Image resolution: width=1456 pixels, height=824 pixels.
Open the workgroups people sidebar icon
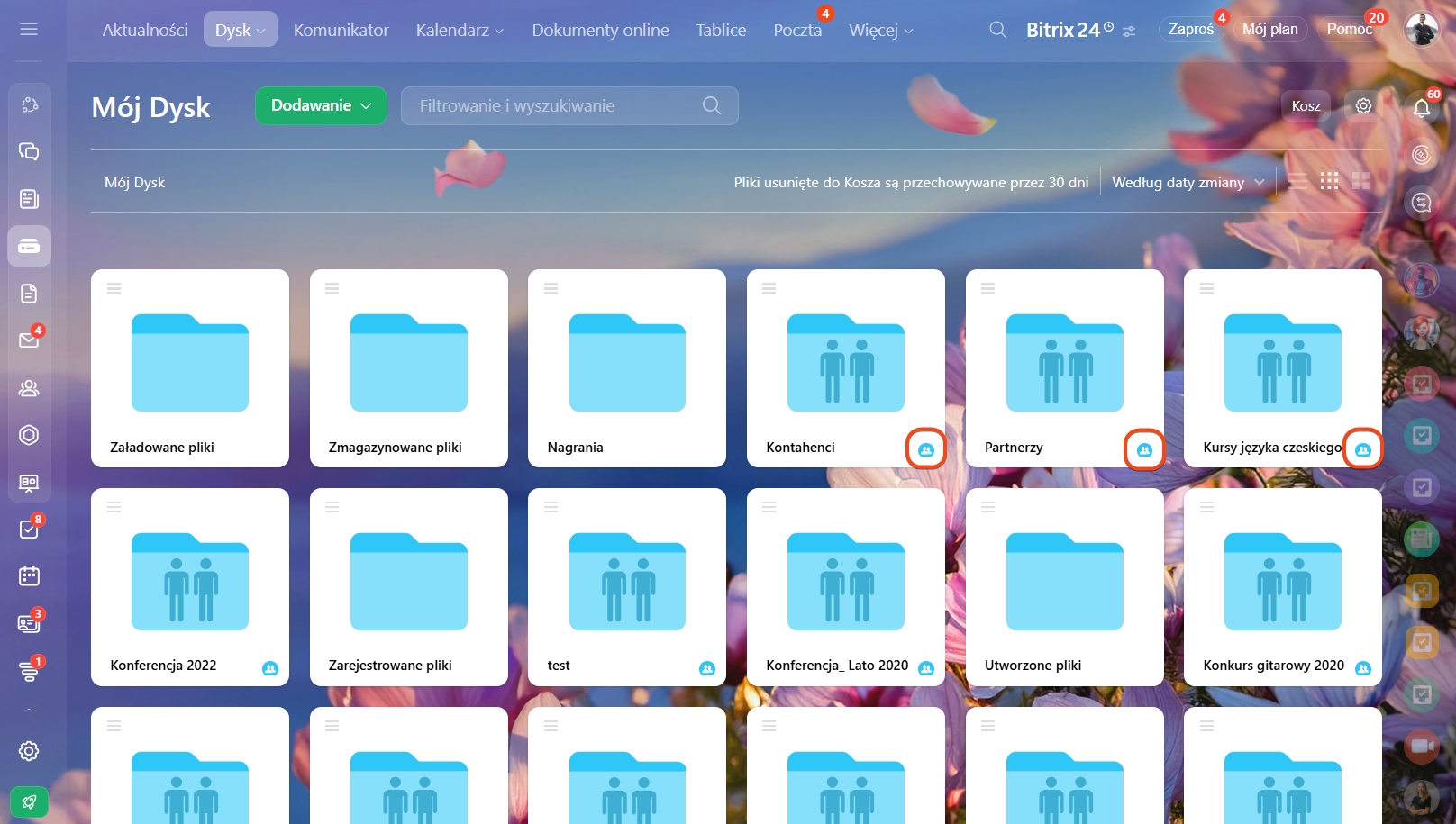[29, 388]
